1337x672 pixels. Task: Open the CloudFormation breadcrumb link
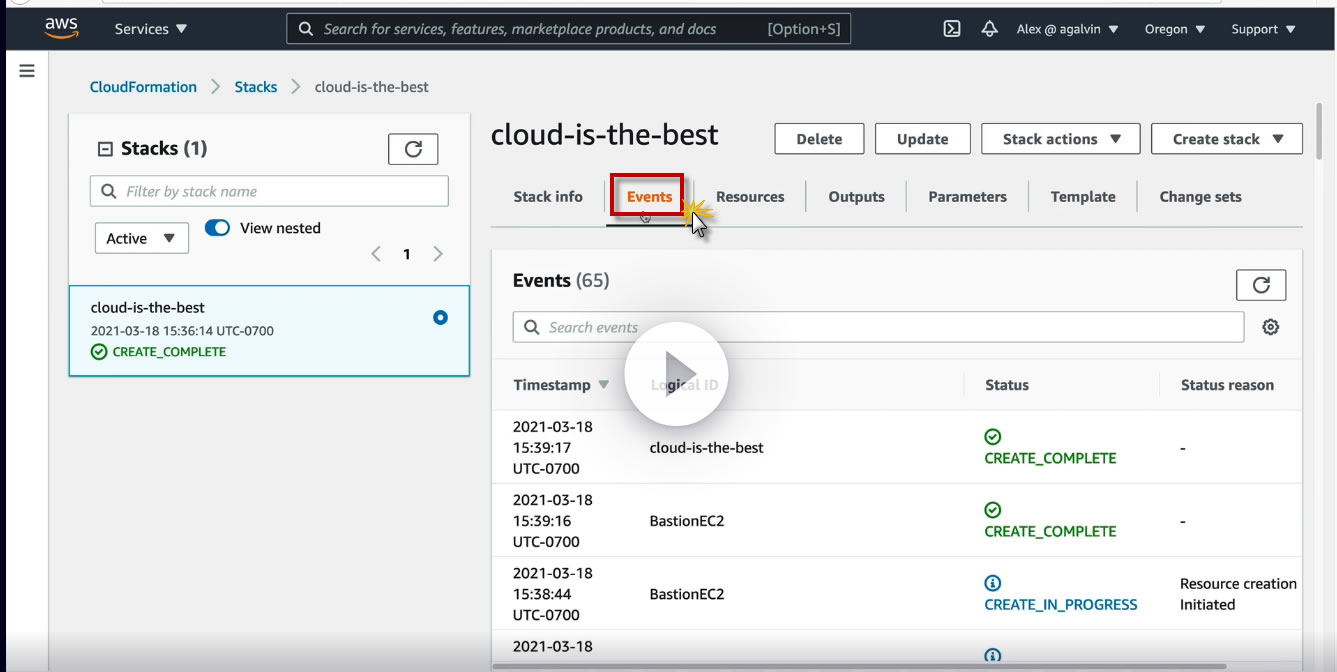pyautogui.click(x=143, y=87)
